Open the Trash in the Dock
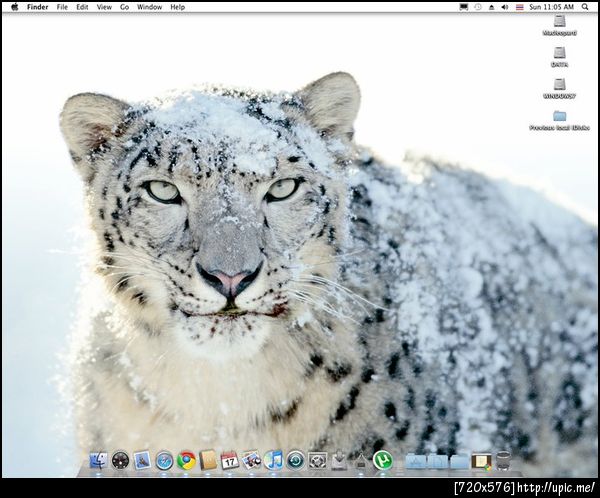This screenshot has width=600, height=498. tap(504, 460)
